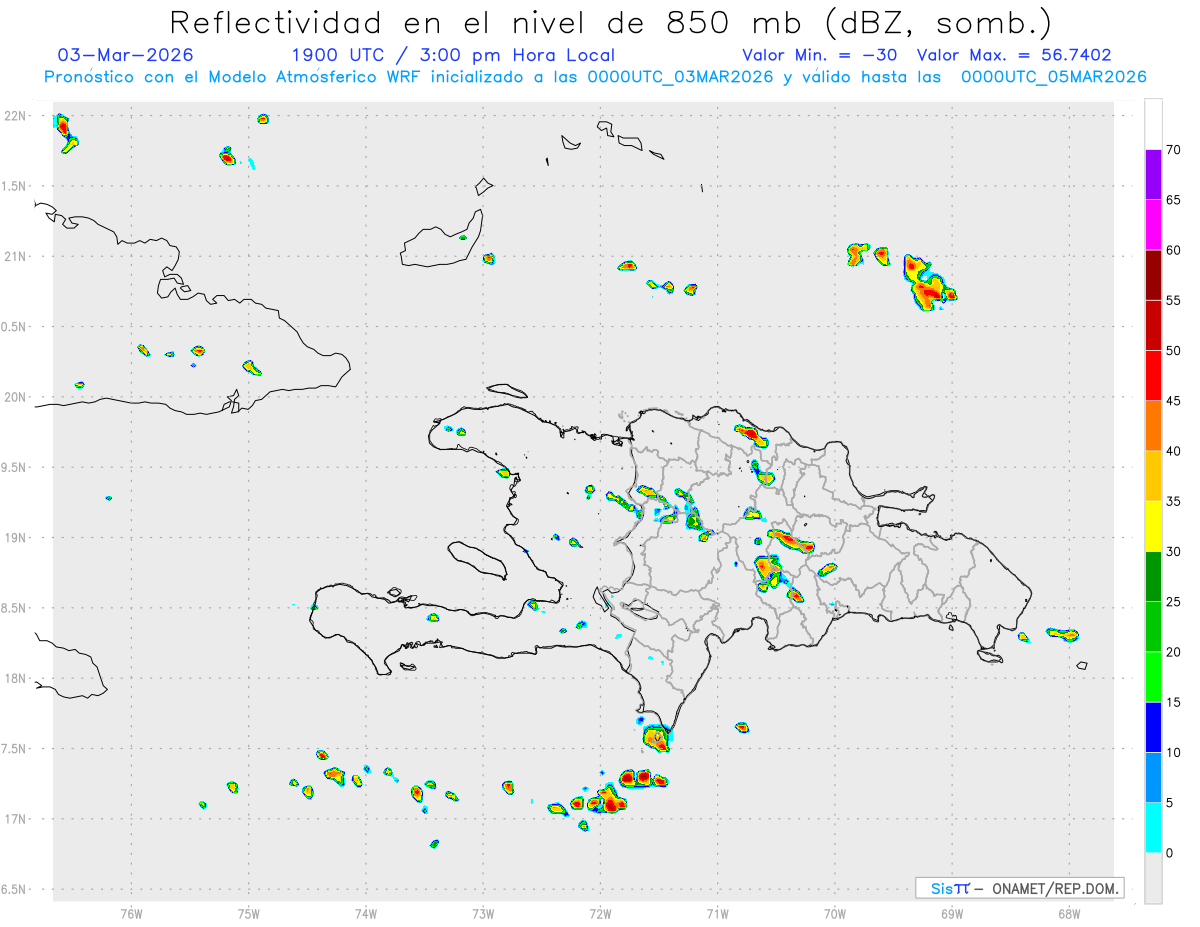Click the colorbar tick label '50'
The image size is (1200, 927).
pyautogui.click(x=1175, y=351)
